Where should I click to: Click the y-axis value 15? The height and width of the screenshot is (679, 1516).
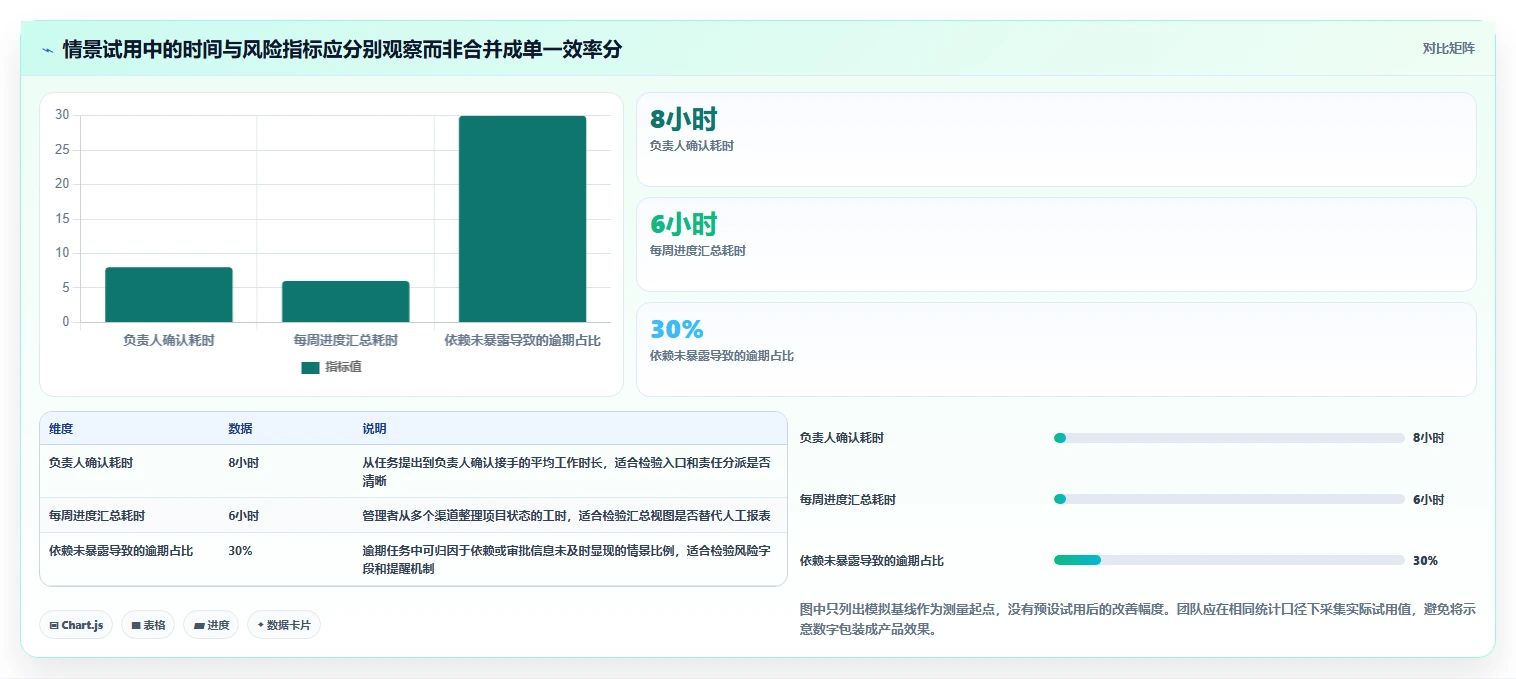pyautogui.click(x=62, y=218)
